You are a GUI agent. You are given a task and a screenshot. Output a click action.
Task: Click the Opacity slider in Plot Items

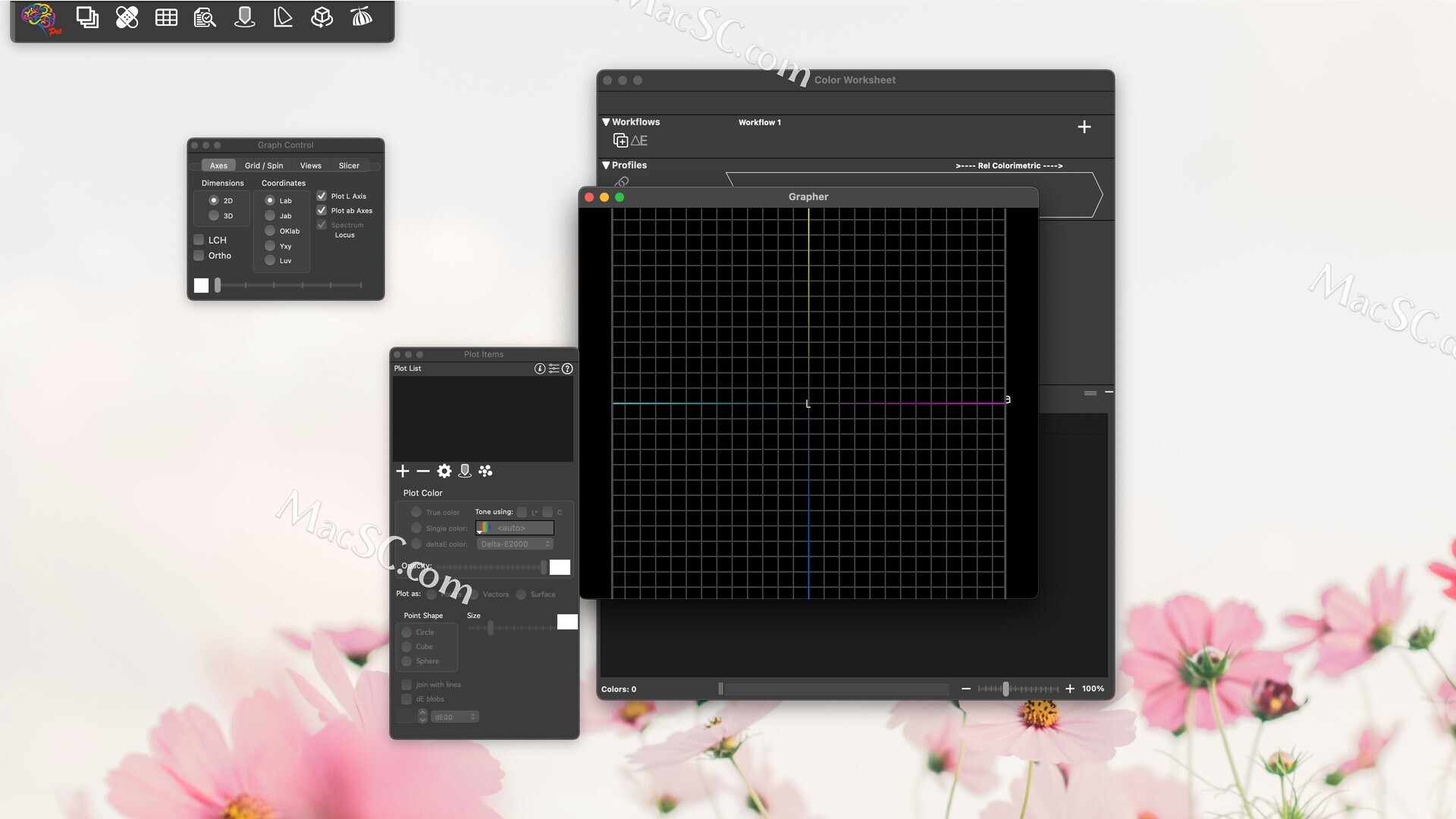click(x=491, y=567)
